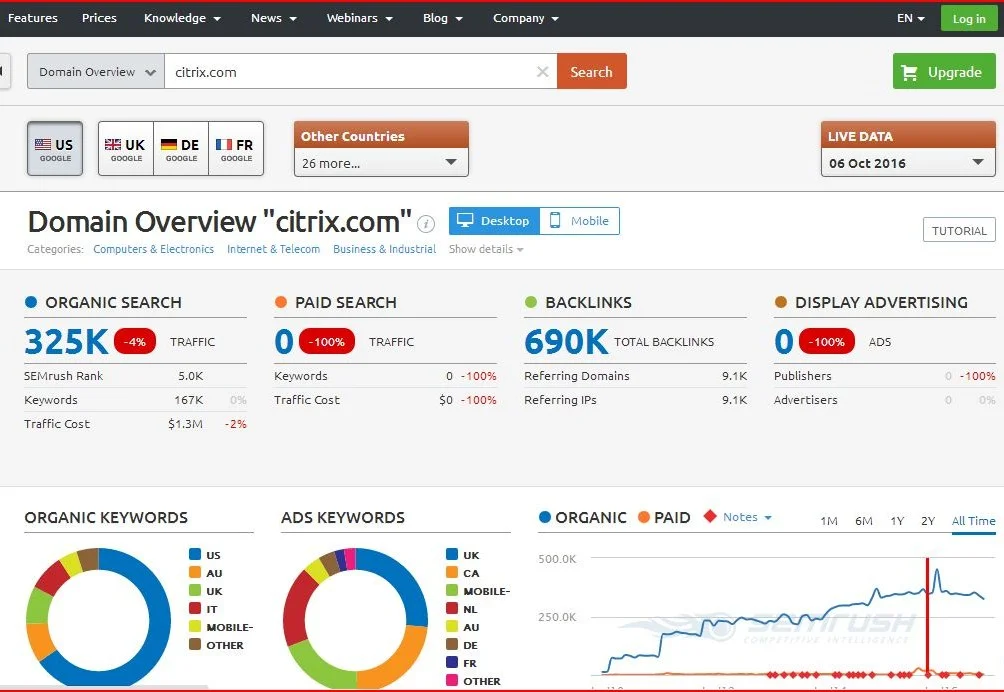Open the Blog menu

click(442, 18)
